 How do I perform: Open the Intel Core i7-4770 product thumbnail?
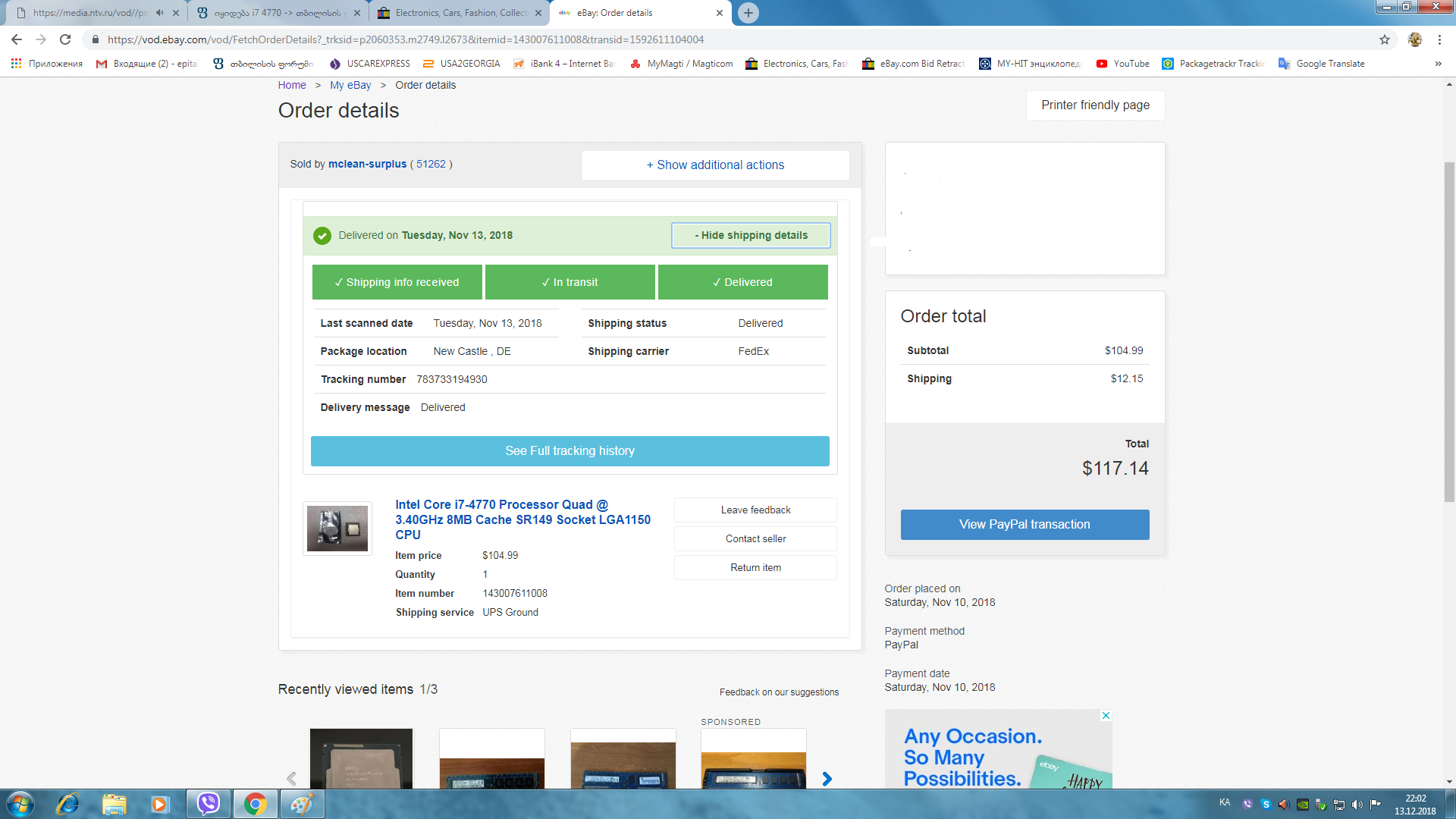tap(337, 529)
